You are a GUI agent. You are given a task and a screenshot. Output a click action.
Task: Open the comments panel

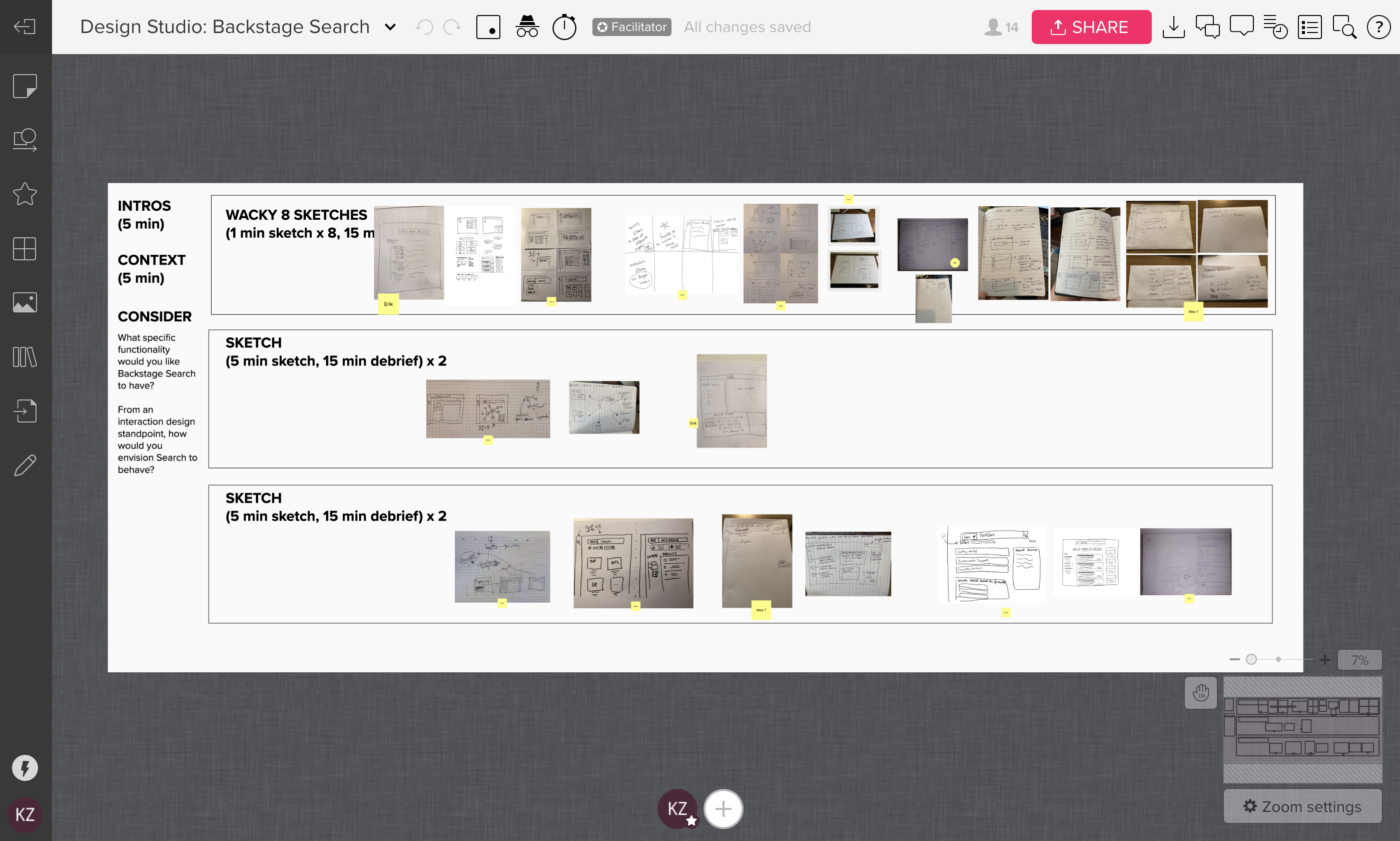(x=1241, y=27)
